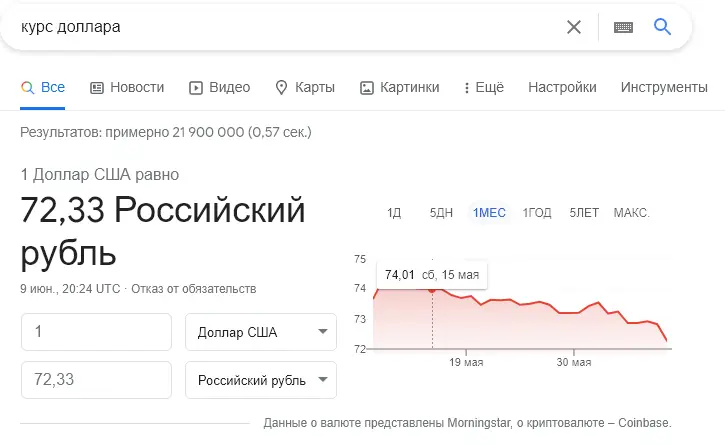Show the МАКС. chart range
This screenshot has height=445, width=725.
point(632,213)
